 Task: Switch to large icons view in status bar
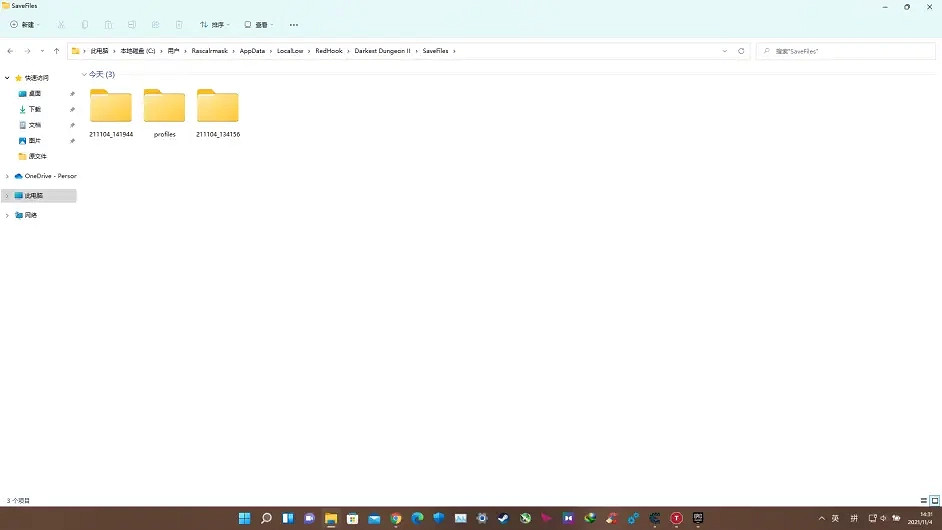(934, 500)
